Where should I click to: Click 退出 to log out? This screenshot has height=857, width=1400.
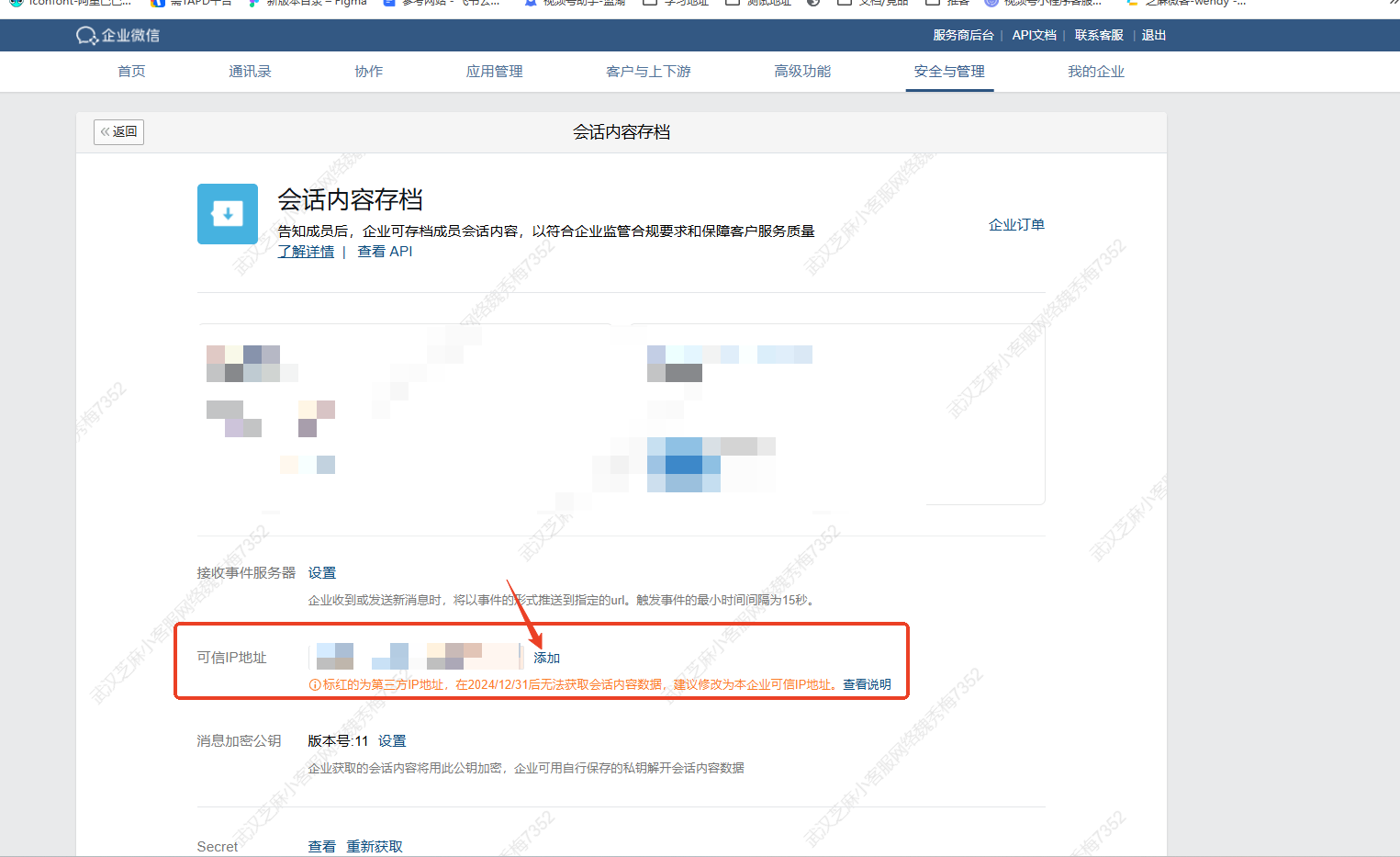click(x=1154, y=35)
